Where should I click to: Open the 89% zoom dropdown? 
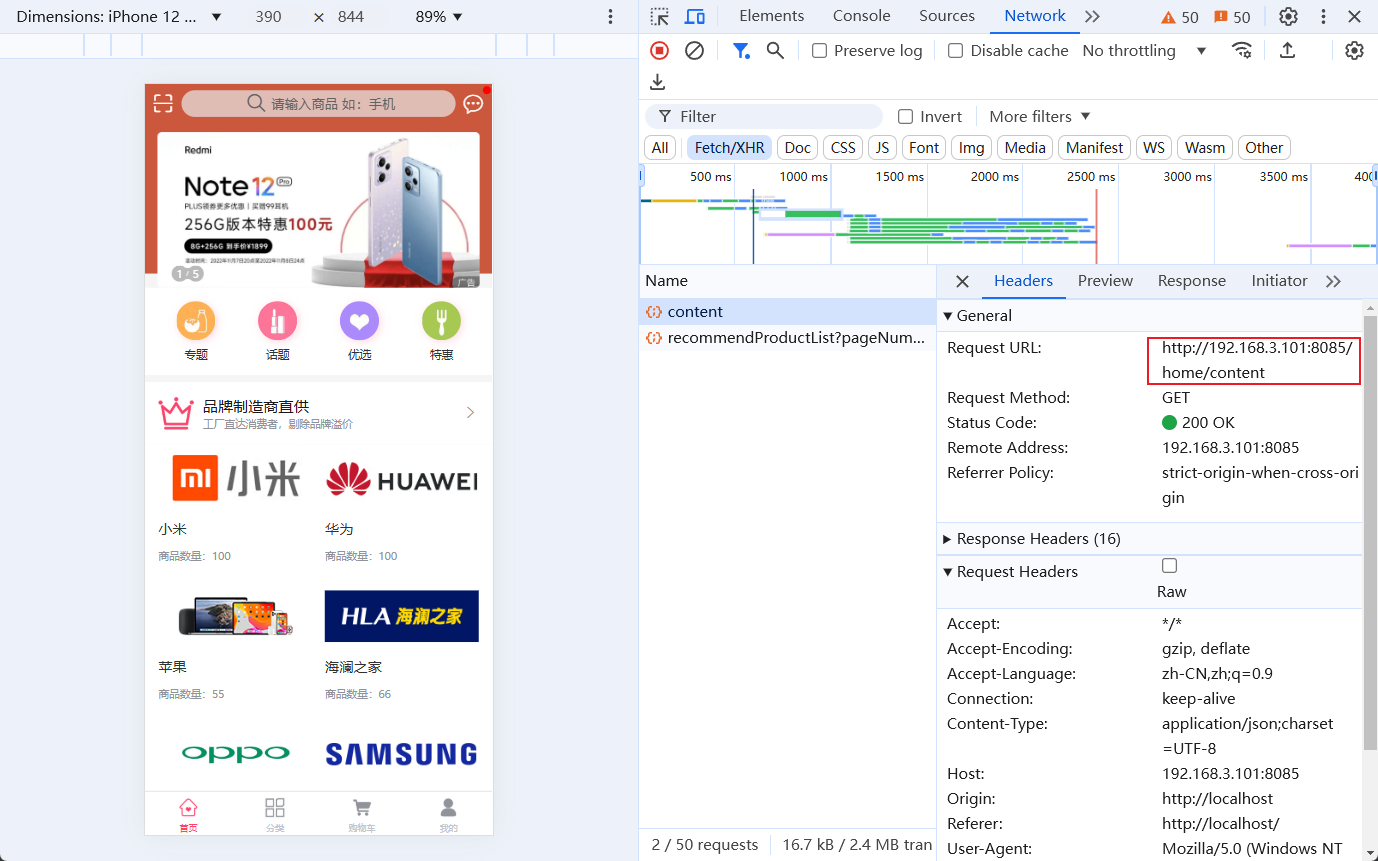(x=439, y=17)
